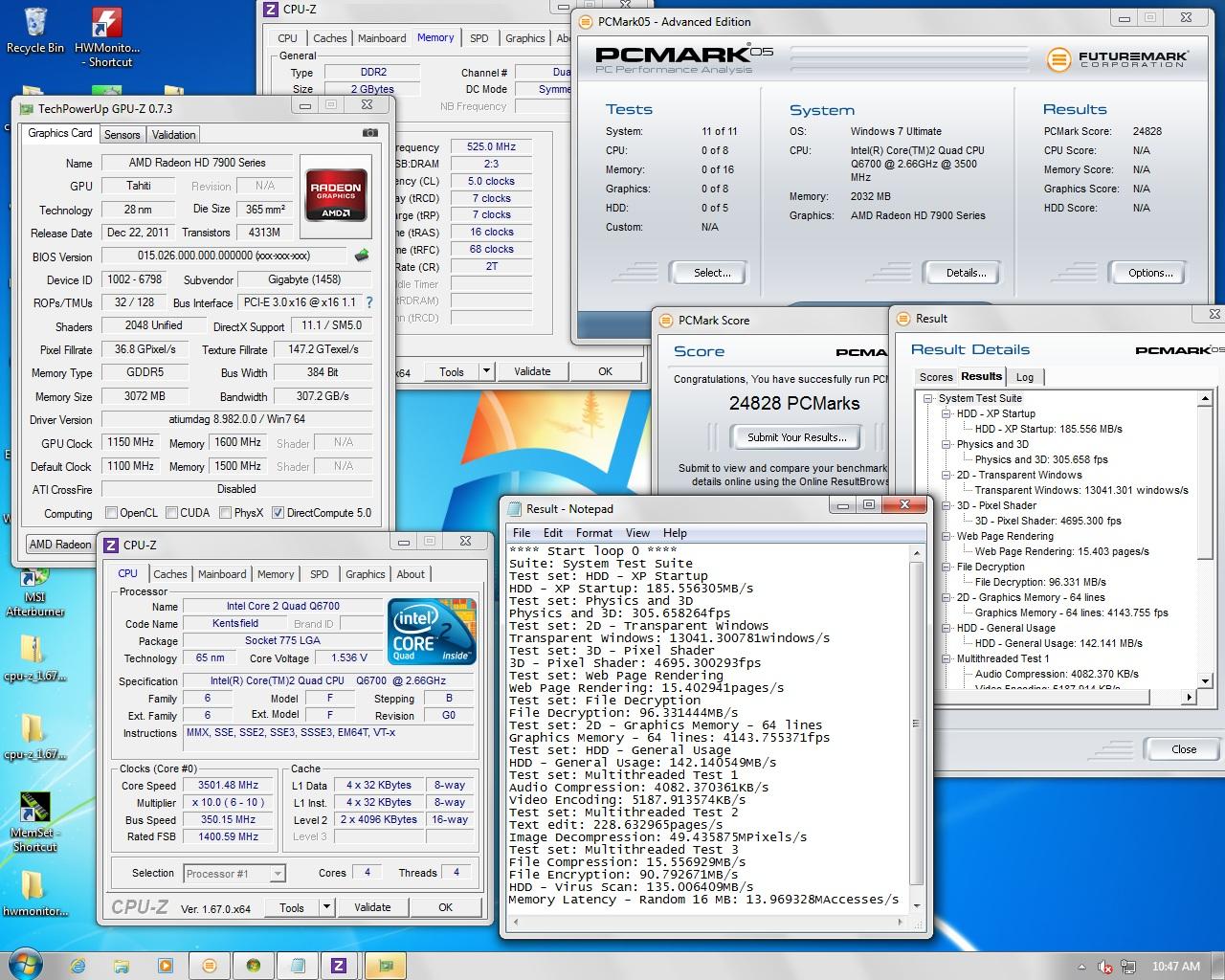Open Windows Media Player from the taskbar
This screenshot has height=980, width=1225.
tap(165, 965)
